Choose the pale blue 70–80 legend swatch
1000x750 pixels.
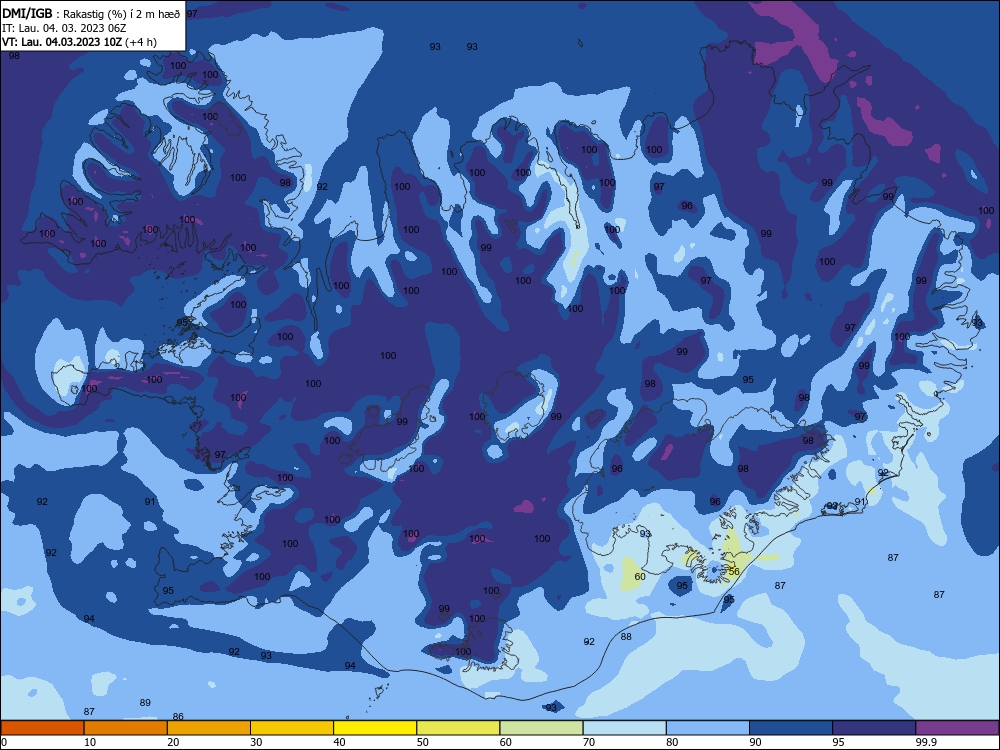624,728
